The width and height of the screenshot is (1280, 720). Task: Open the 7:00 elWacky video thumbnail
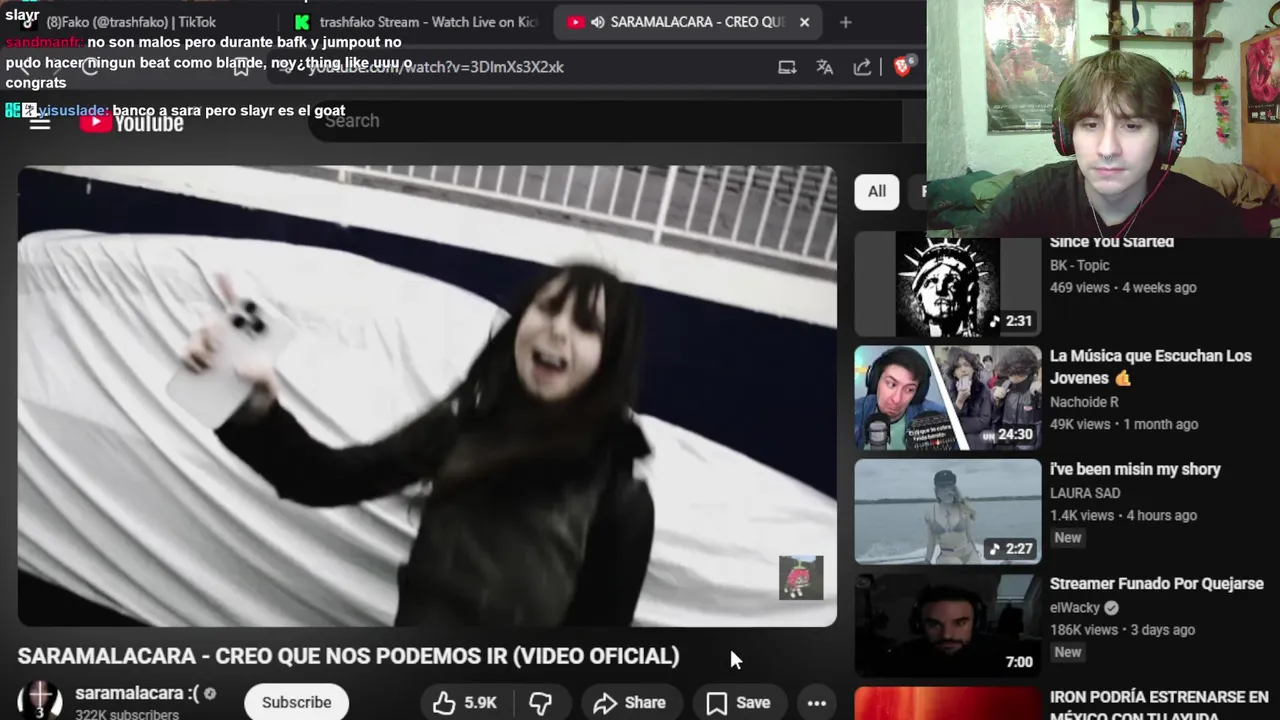[947, 626]
